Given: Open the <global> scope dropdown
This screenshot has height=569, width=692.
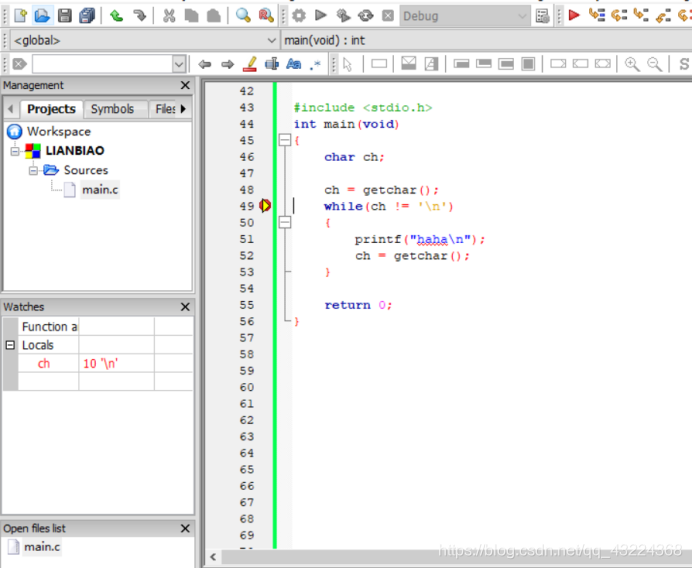Looking at the screenshot, I should point(144,41).
